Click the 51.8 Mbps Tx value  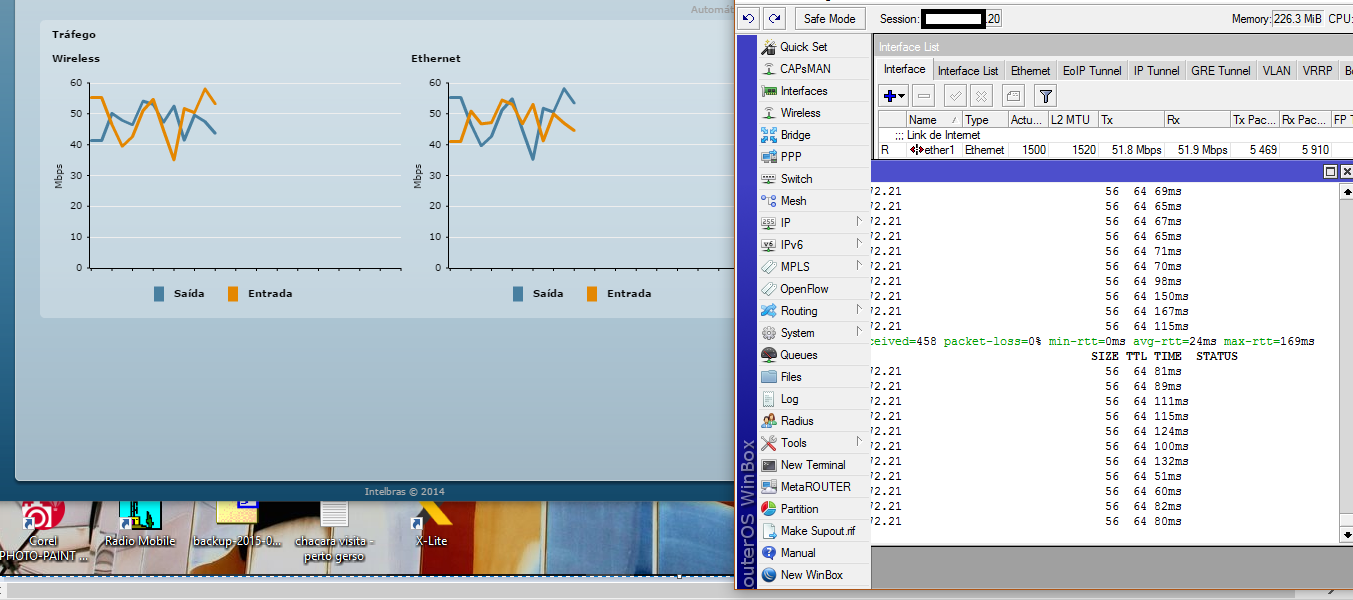pyautogui.click(x=1136, y=150)
